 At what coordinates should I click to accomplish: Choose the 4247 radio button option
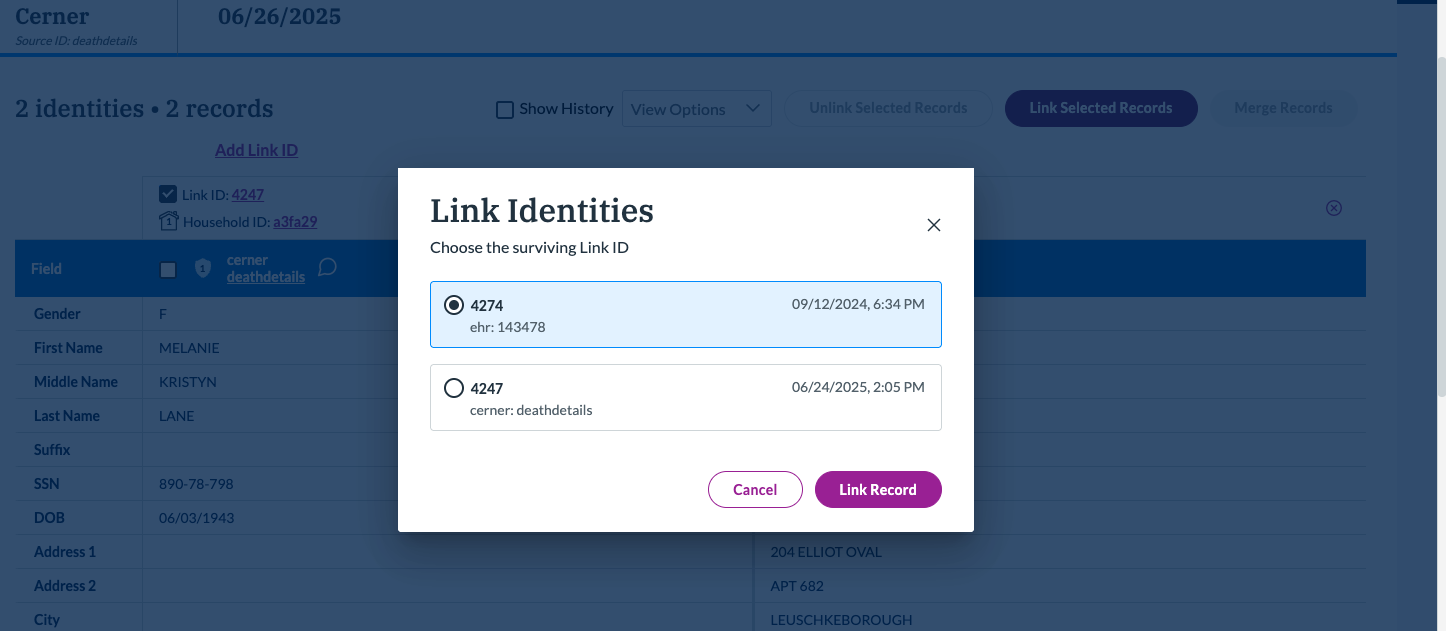(454, 388)
